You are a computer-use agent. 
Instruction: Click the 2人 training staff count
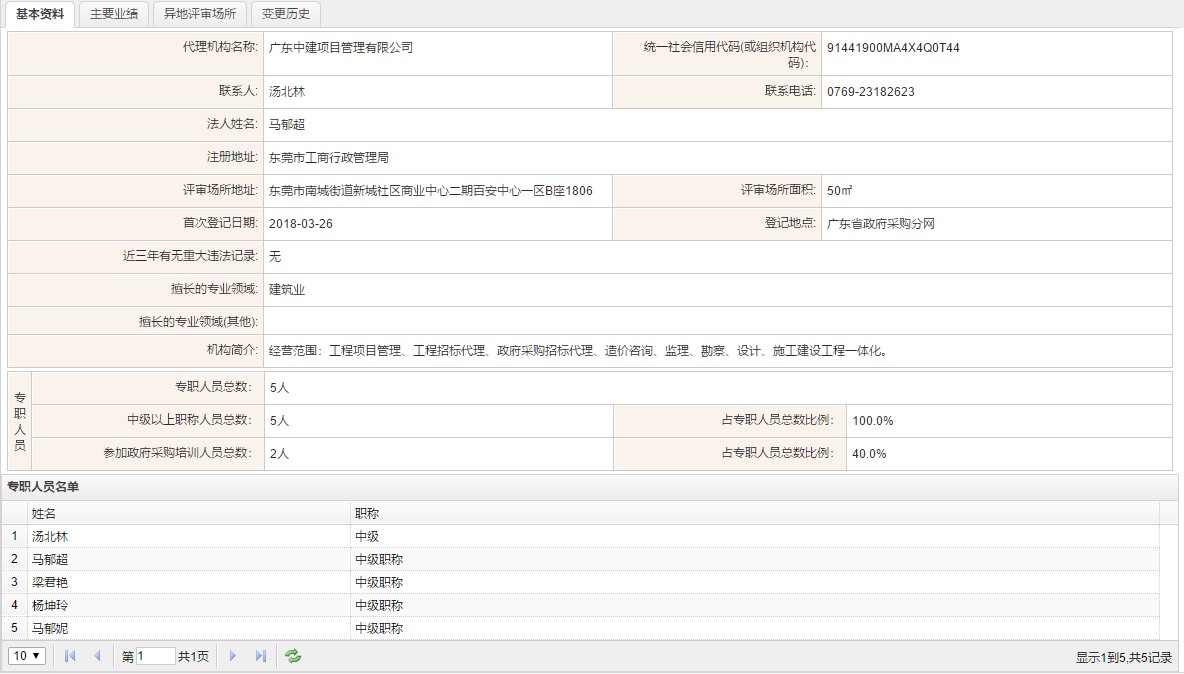279,454
